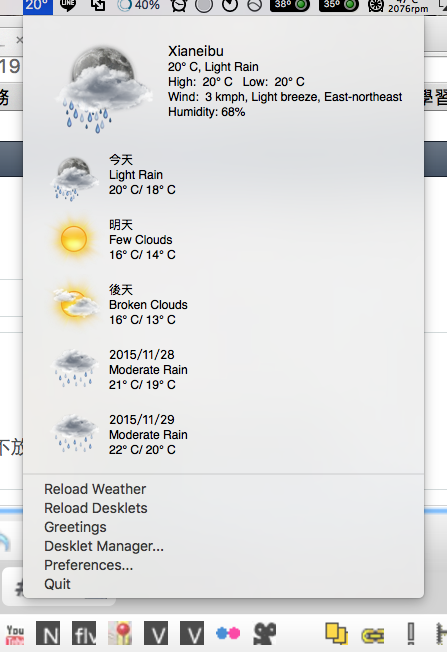This screenshot has height=652, width=447.
Task: Click the Humidity: 68% text
Action: (x=207, y=112)
